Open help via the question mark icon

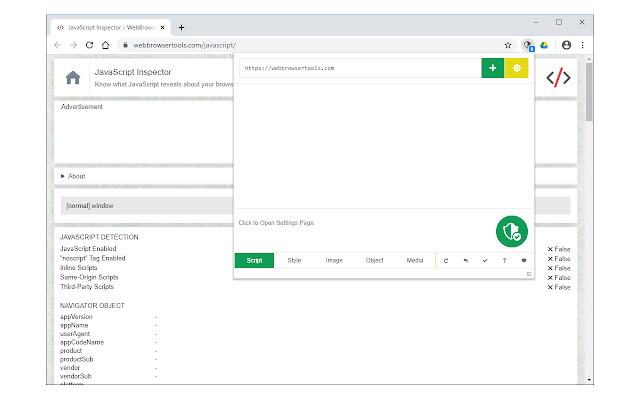point(504,261)
